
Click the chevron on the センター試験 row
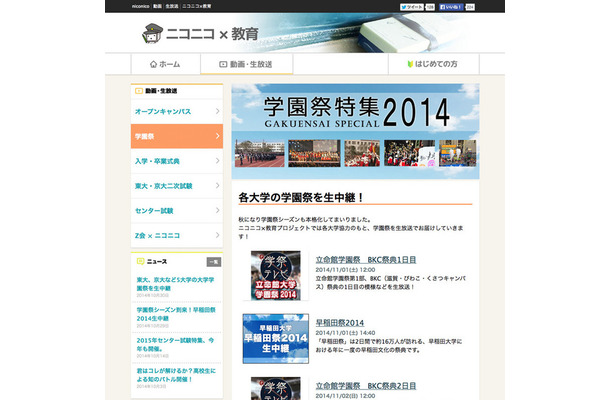point(217,211)
